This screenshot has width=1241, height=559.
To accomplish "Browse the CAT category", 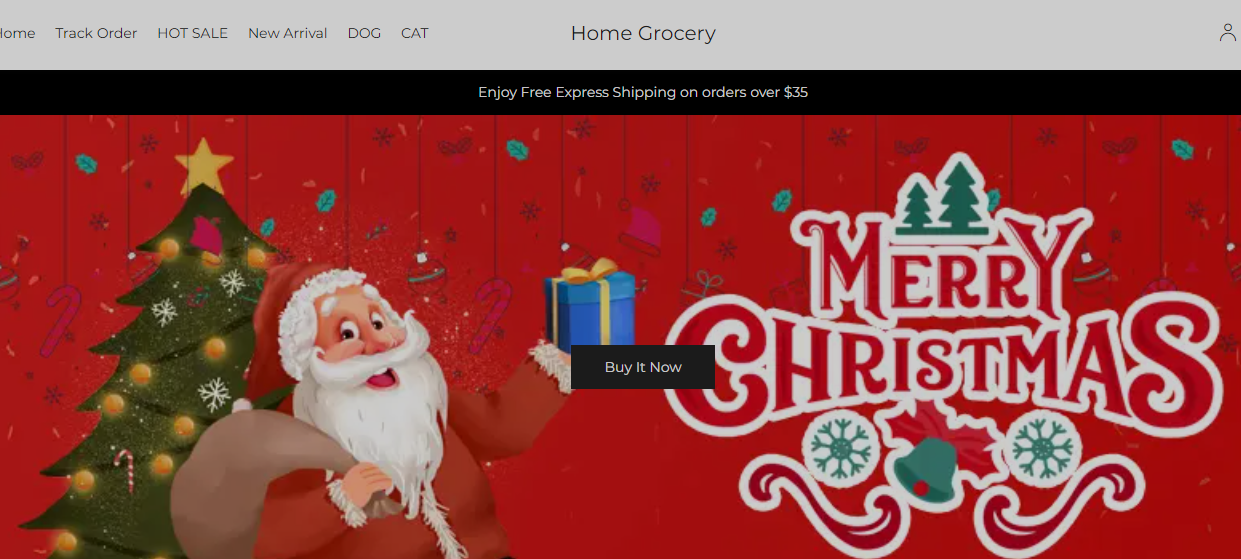I will coord(415,33).
